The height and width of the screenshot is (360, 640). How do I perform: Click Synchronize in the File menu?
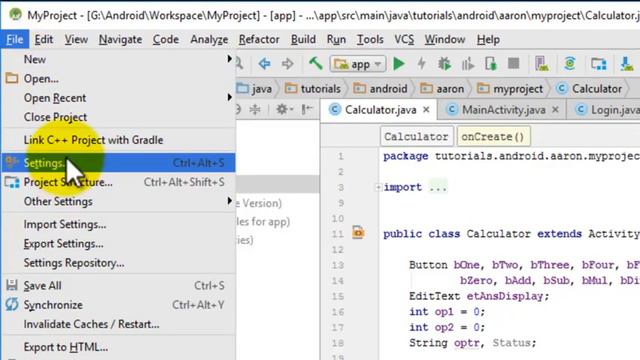pyautogui.click(x=118, y=305)
